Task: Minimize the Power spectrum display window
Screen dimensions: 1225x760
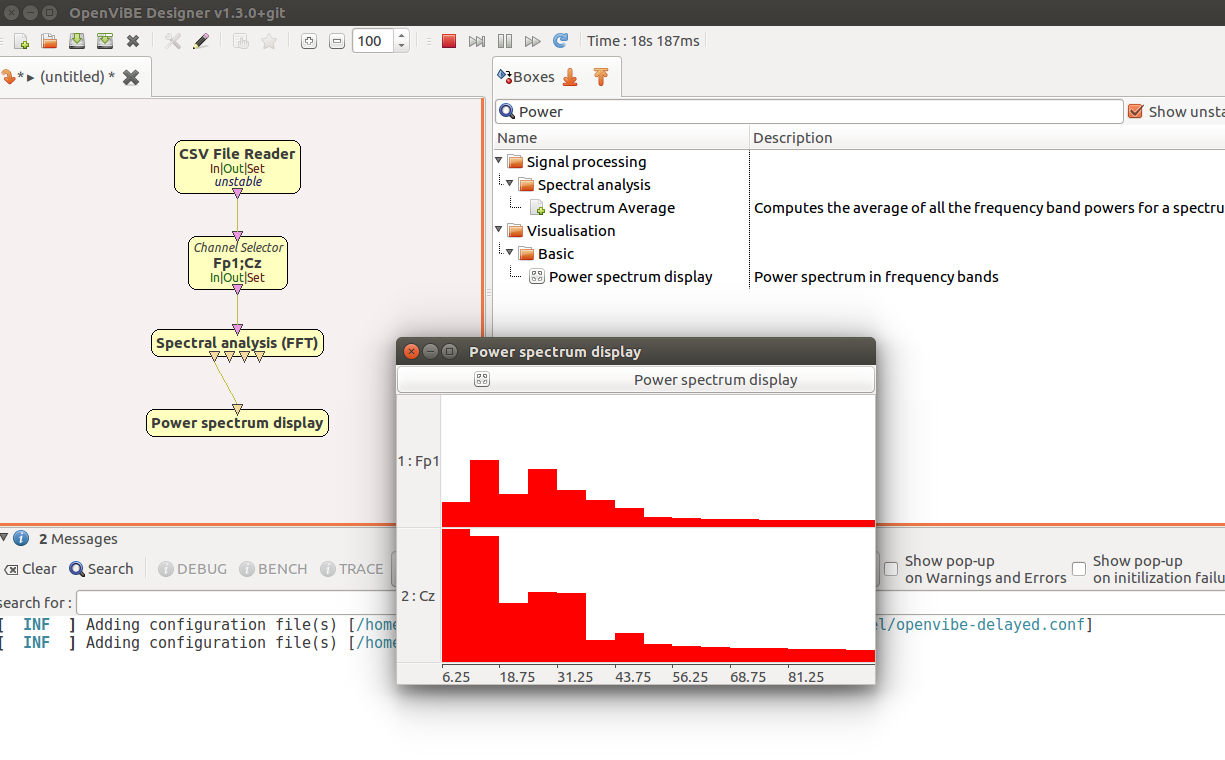Action: (x=430, y=351)
